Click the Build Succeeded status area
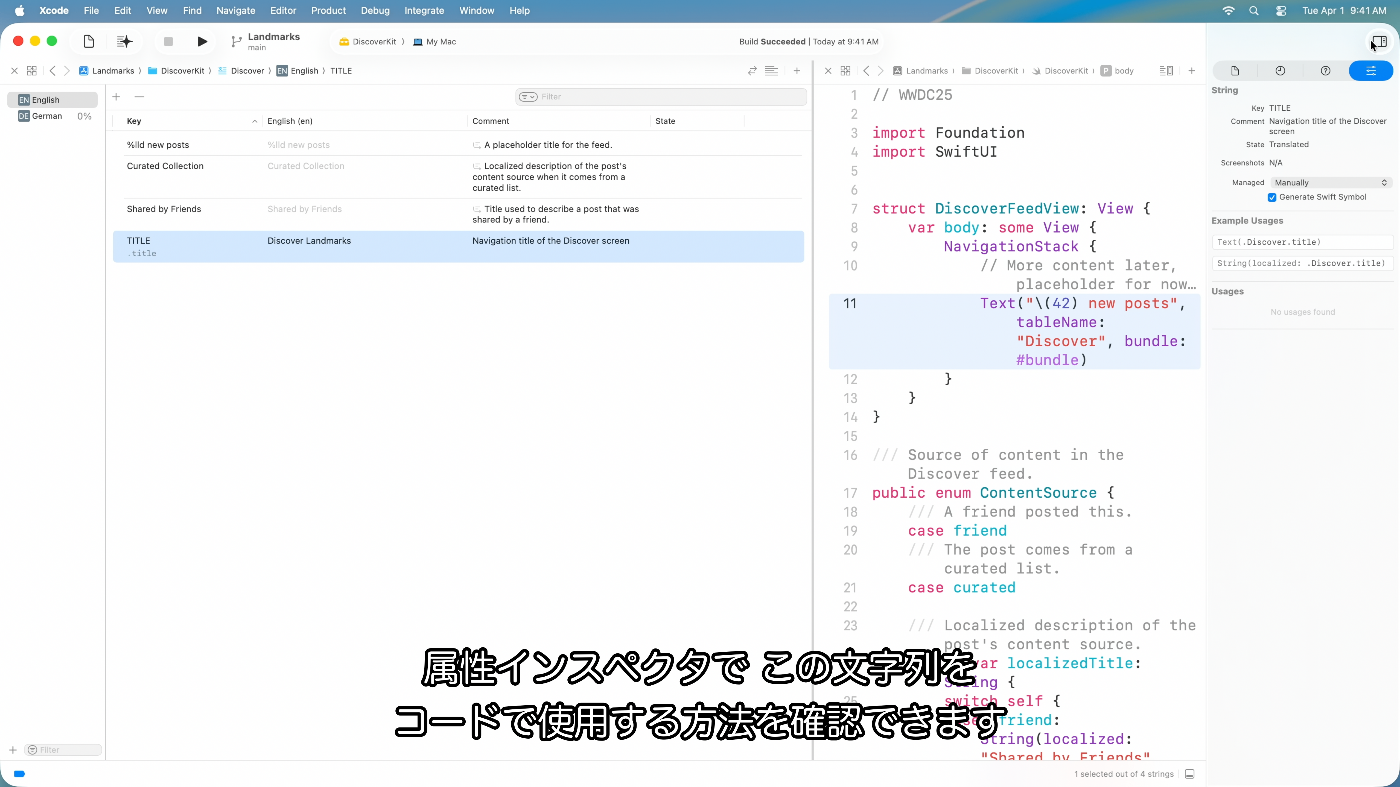This screenshot has width=1400, height=787. pos(808,42)
